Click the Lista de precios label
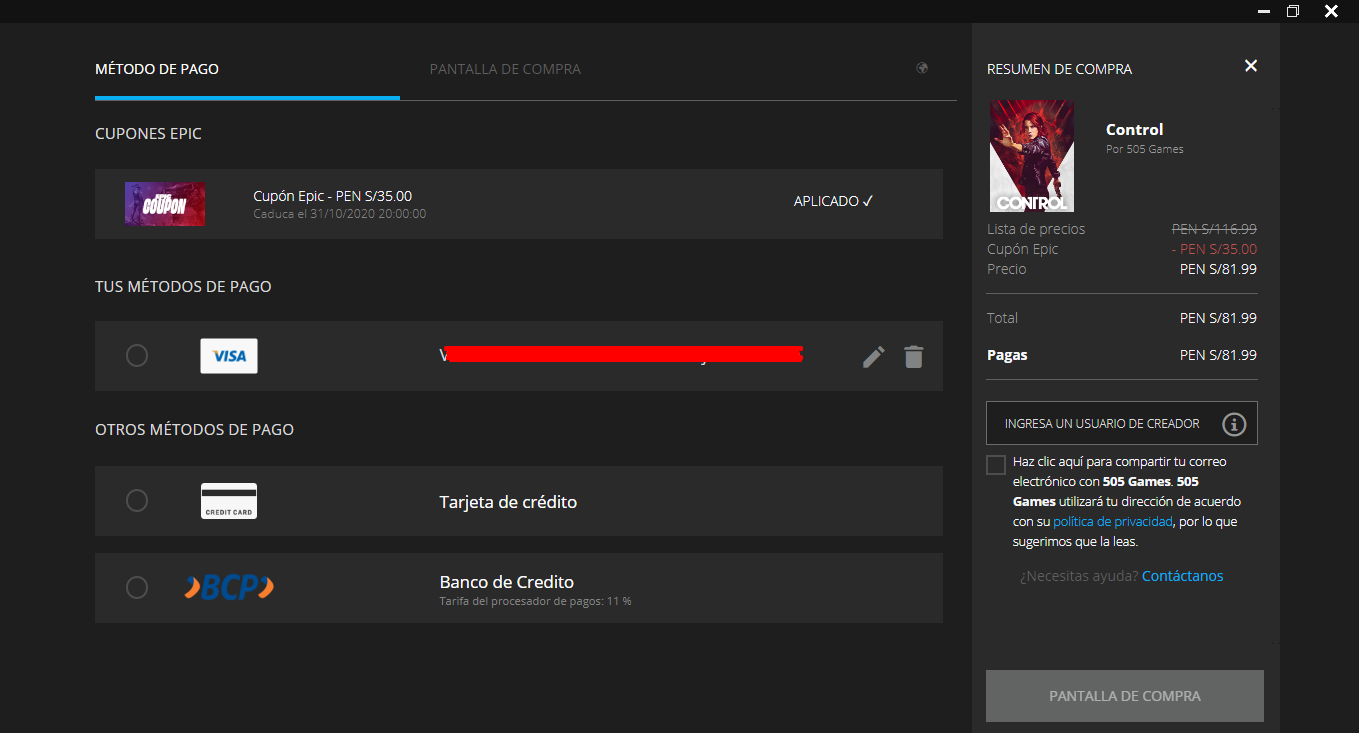 (x=1036, y=229)
